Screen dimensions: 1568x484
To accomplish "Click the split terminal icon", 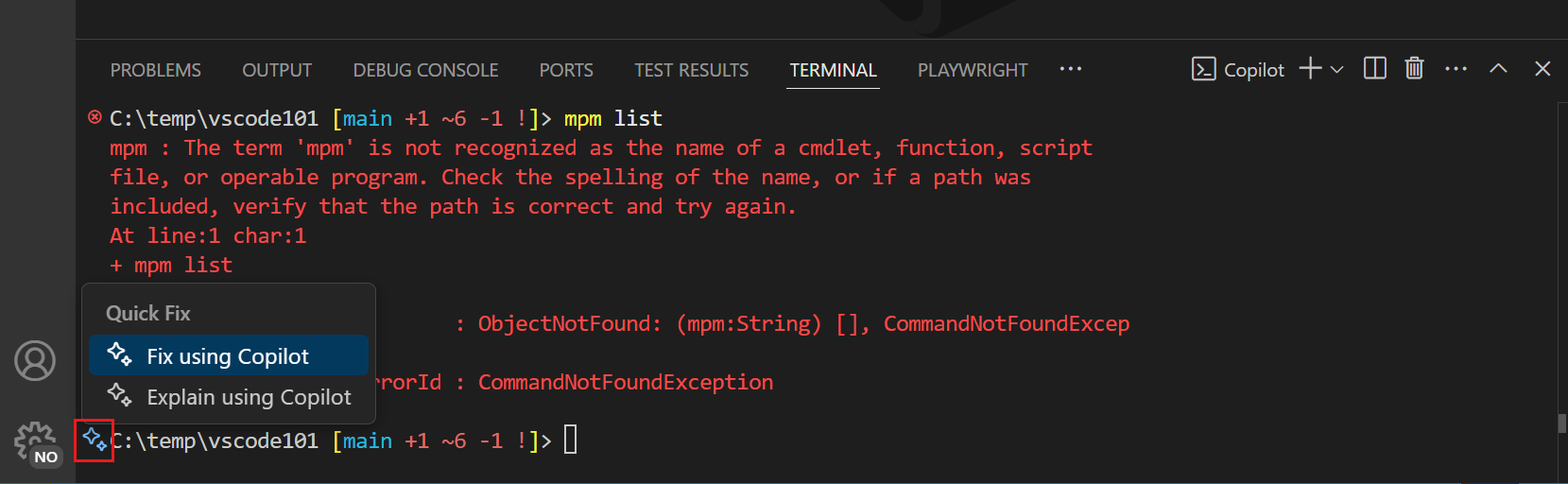I will click(1374, 69).
